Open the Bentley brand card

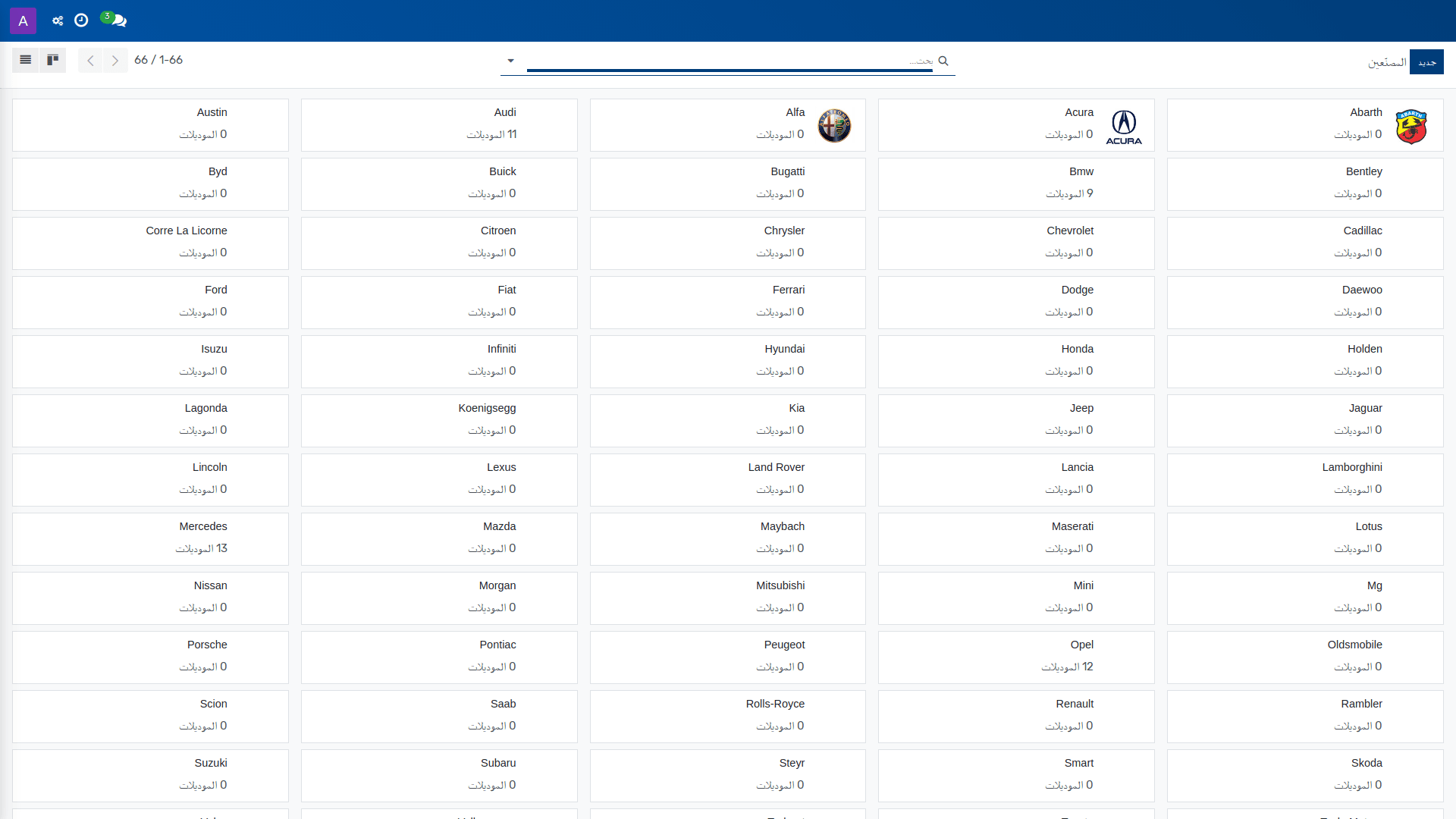[x=1305, y=184]
